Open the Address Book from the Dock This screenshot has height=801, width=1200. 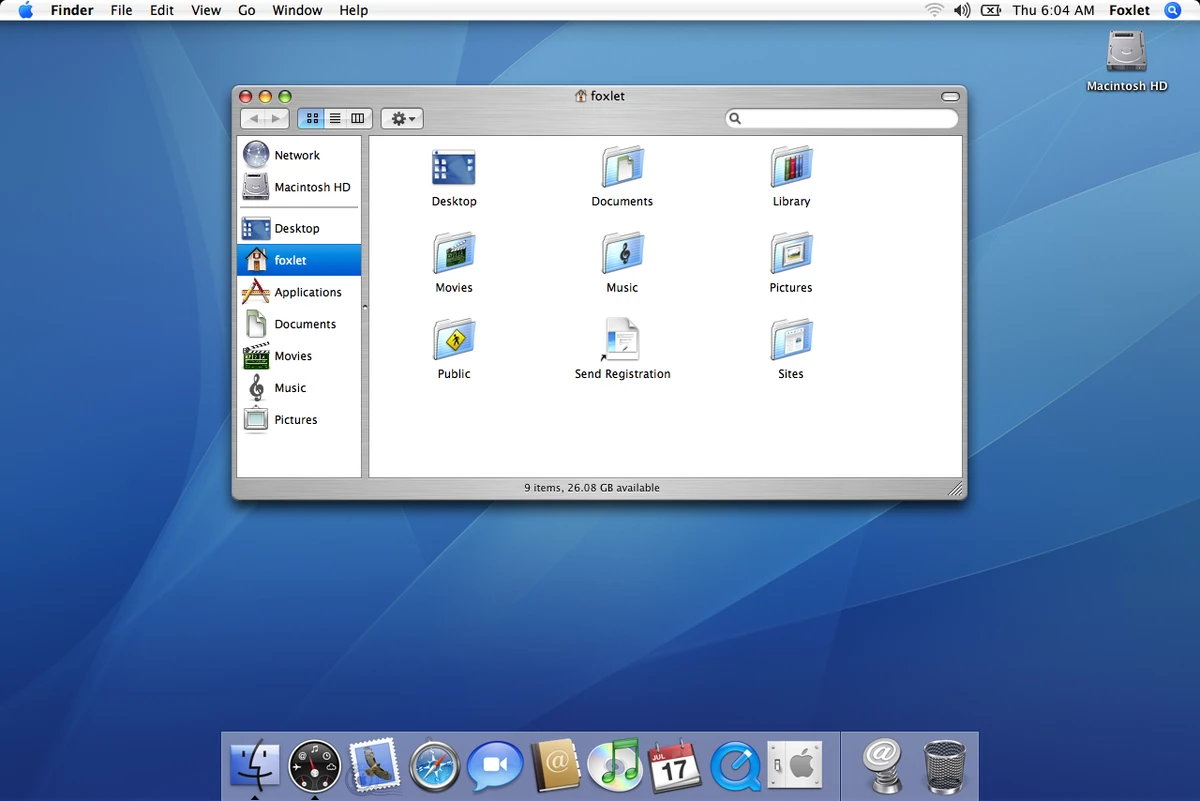pyautogui.click(x=555, y=765)
